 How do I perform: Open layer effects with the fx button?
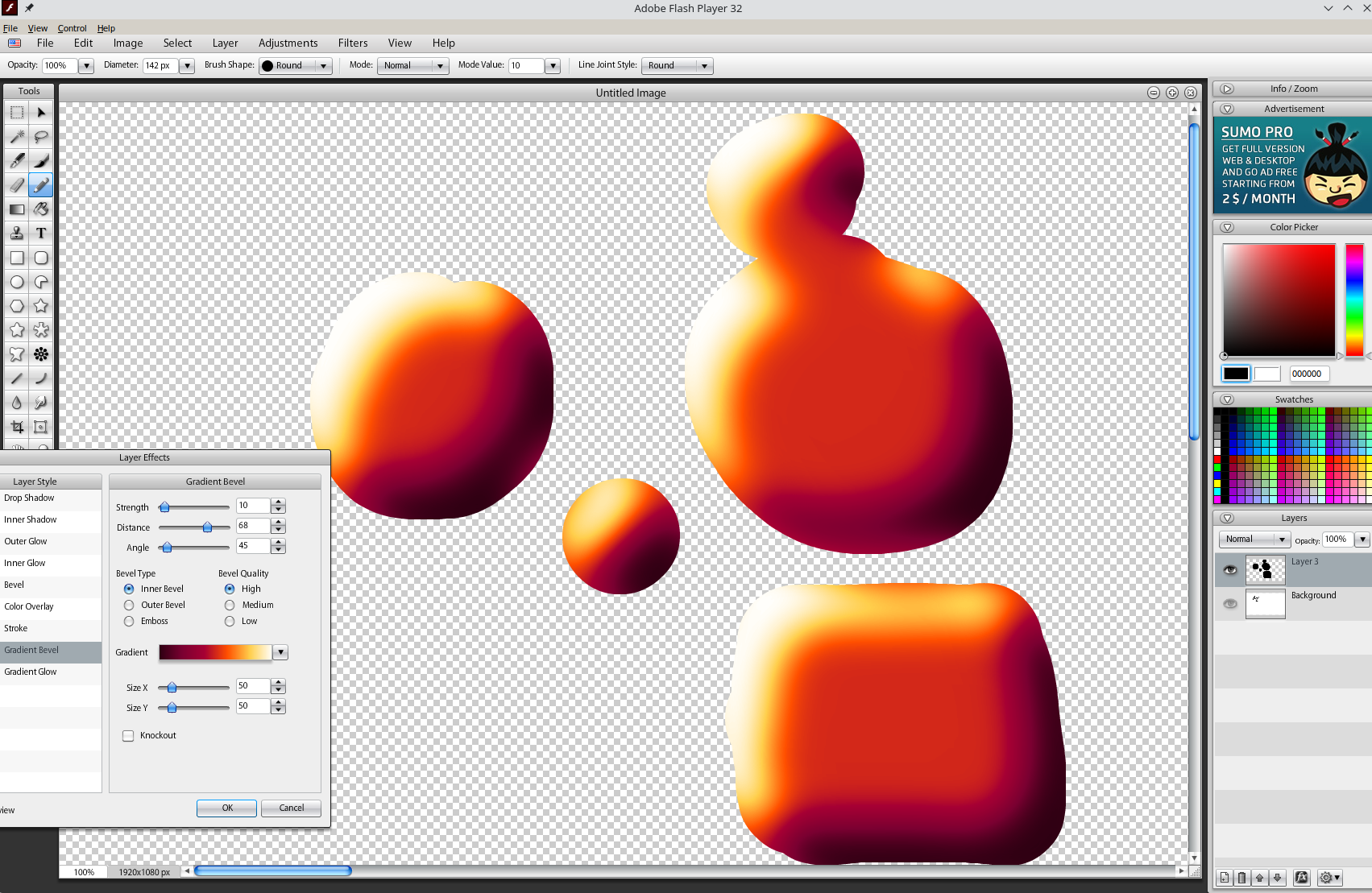1301,878
